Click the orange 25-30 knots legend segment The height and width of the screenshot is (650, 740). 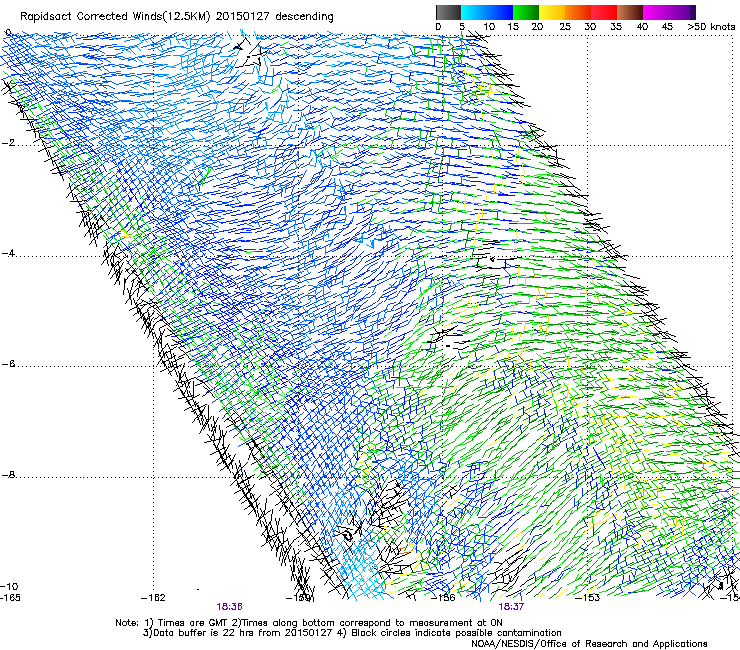[x=578, y=12]
